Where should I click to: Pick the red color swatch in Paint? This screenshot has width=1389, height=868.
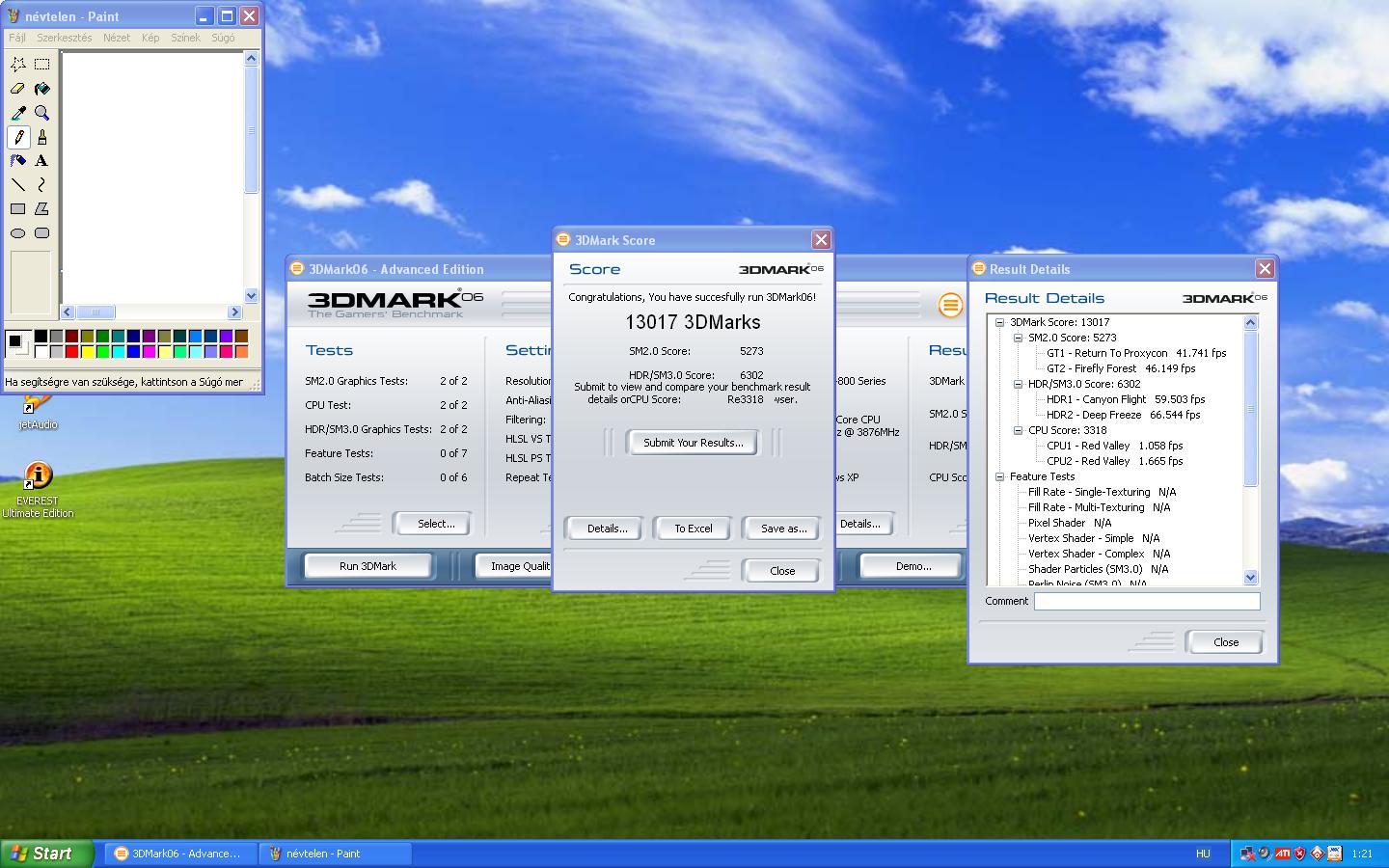click(x=72, y=352)
